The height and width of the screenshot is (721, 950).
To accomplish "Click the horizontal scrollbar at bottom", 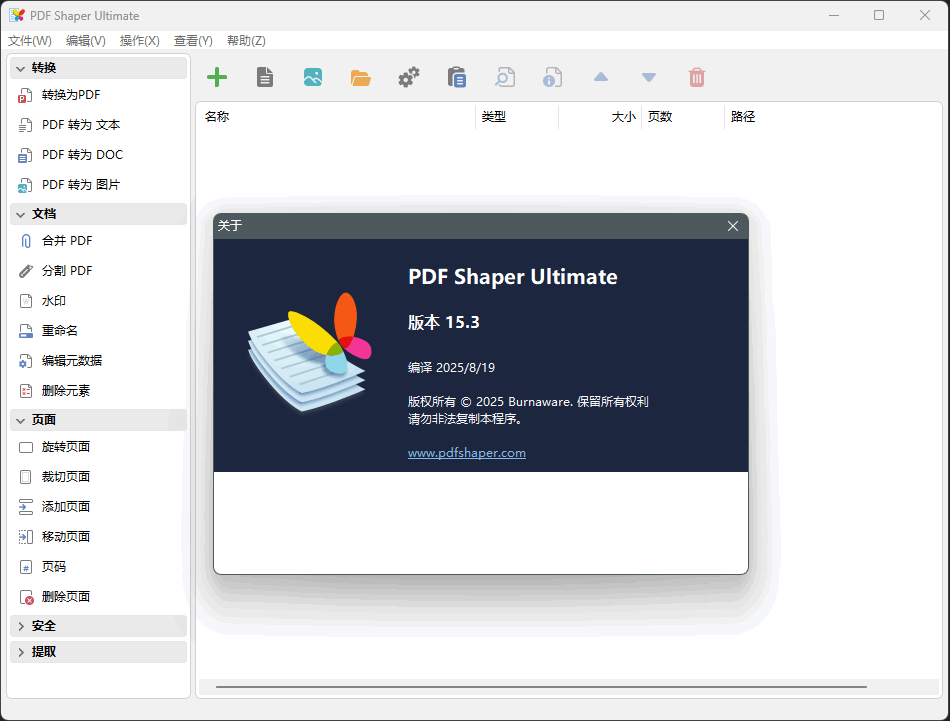I will 540,687.
